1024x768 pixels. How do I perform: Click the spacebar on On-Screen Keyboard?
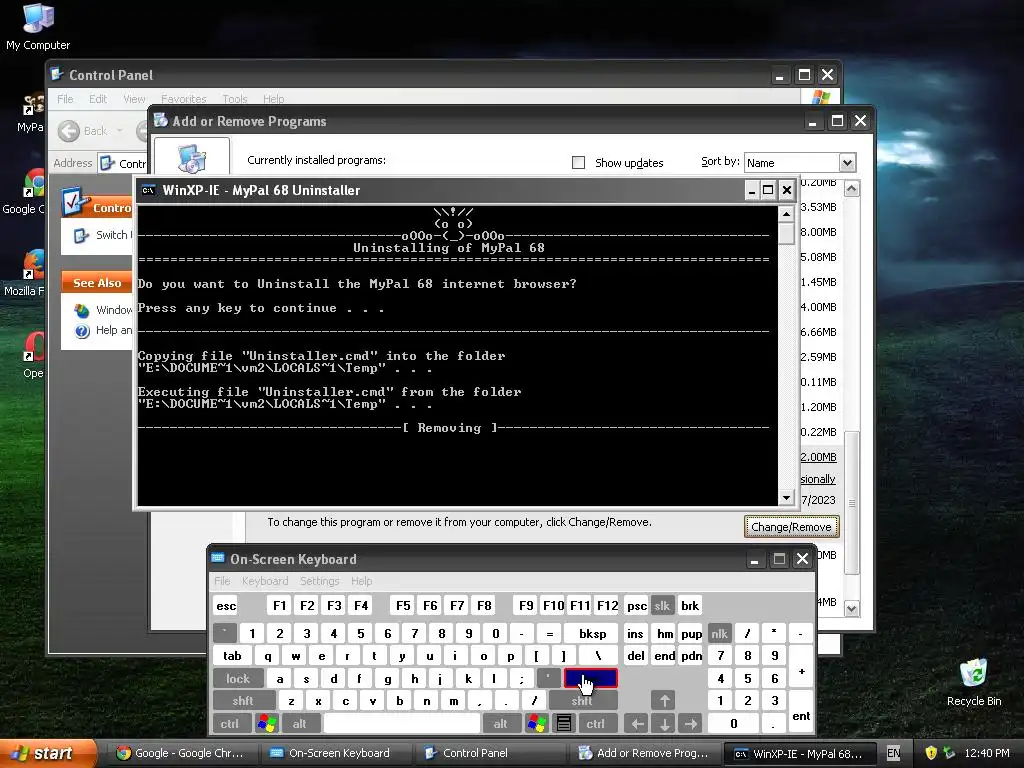(x=402, y=724)
